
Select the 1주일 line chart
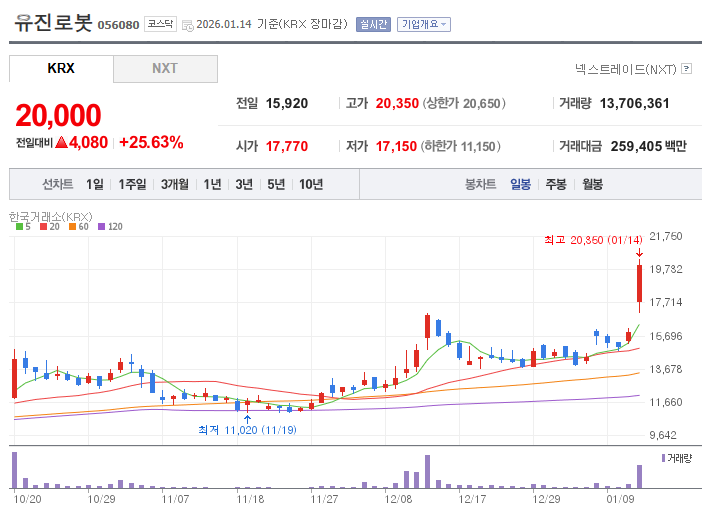click(x=132, y=184)
